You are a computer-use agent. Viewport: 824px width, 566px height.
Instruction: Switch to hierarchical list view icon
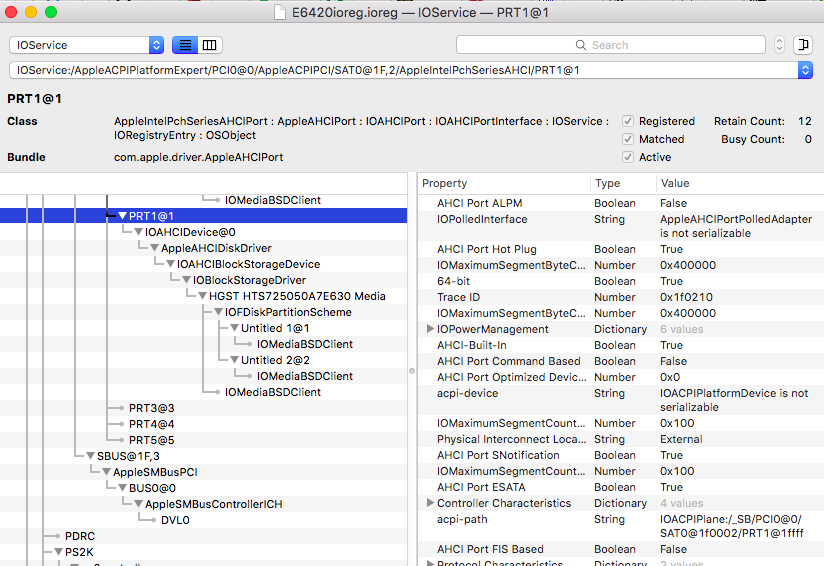(x=185, y=45)
